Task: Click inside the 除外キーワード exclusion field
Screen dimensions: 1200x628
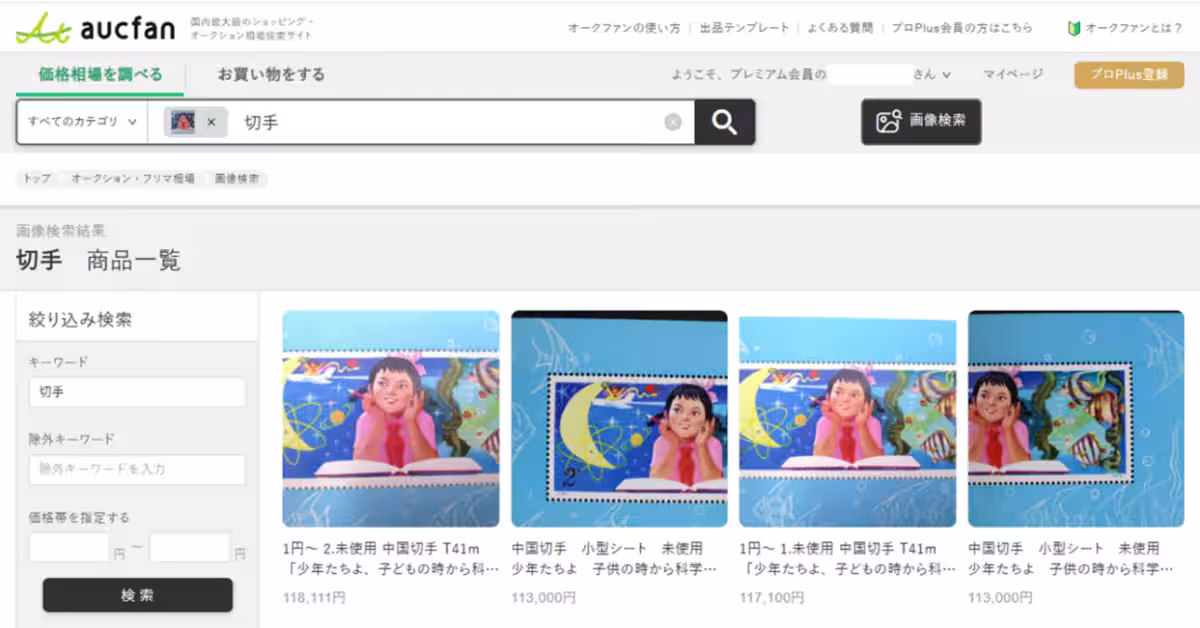Action: 136,469
